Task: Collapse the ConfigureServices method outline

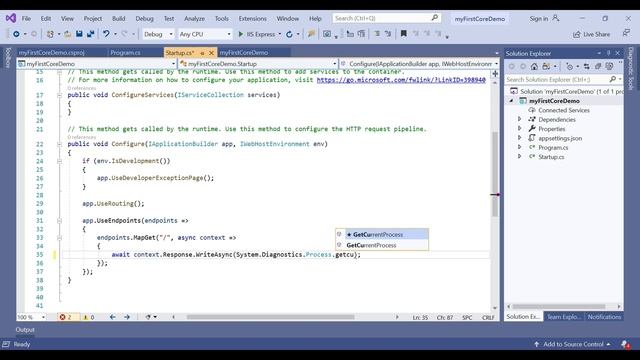Action: pos(60,95)
